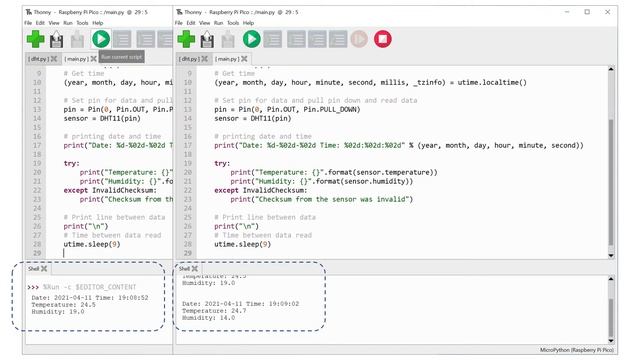Open Run menu in left Thonny window

coord(68,23)
